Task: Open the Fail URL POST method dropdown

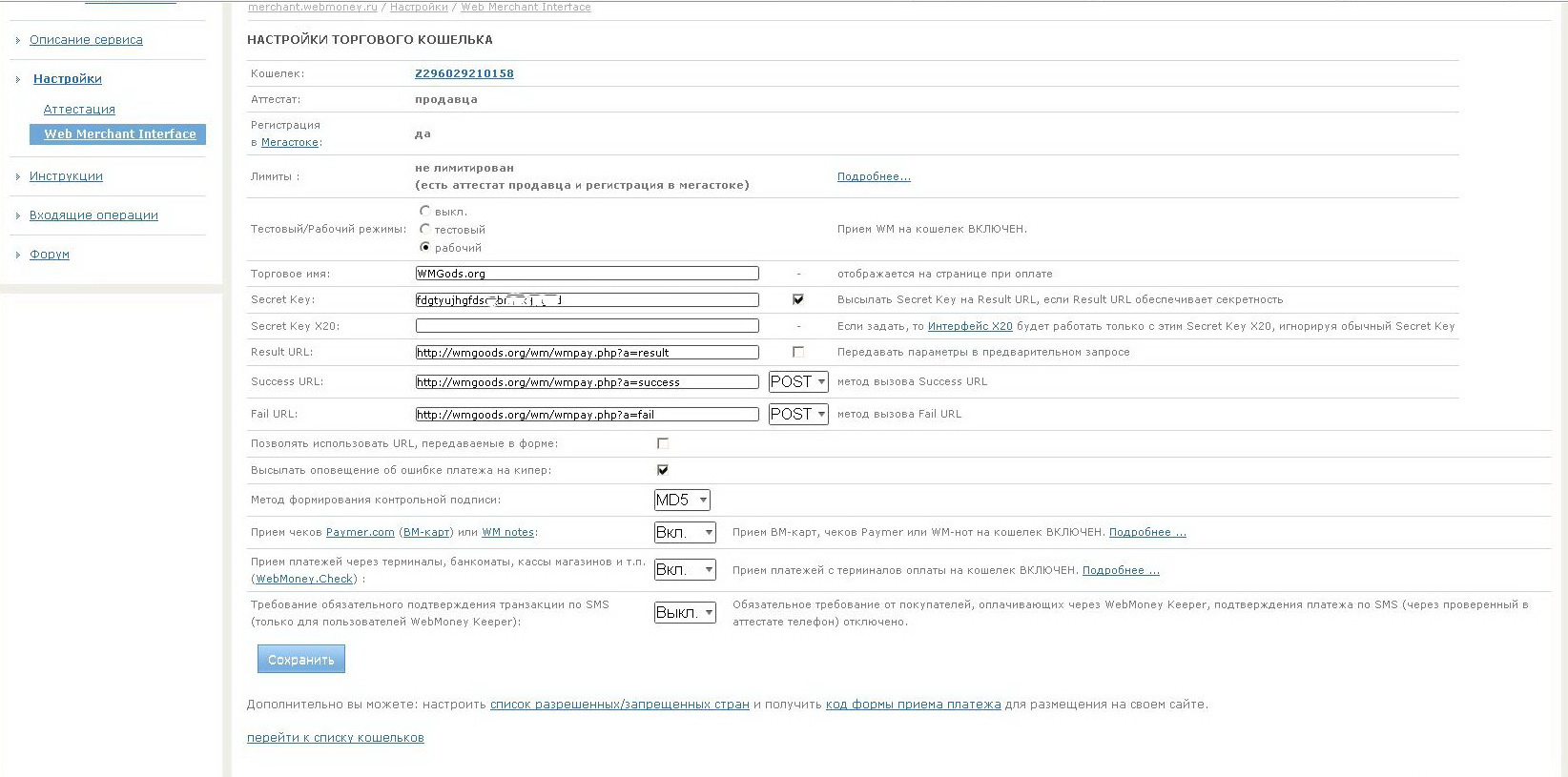Action: (x=798, y=414)
